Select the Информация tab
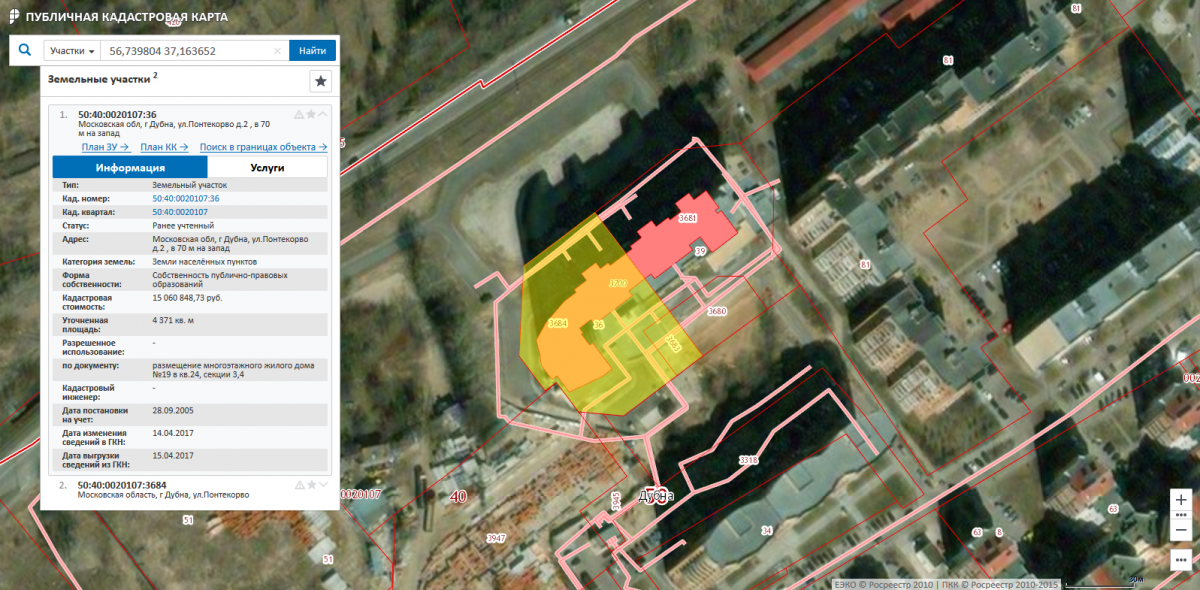The width and height of the screenshot is (1200, 590). pos(130,168)
